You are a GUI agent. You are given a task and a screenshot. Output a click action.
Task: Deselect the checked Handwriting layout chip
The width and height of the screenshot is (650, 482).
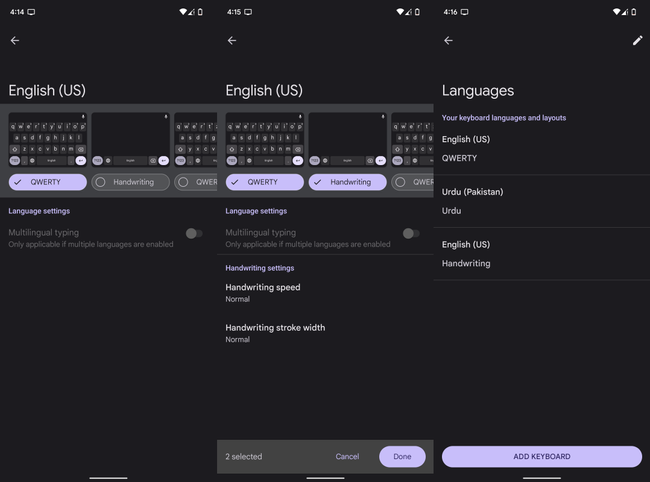(x=348, y=182)
